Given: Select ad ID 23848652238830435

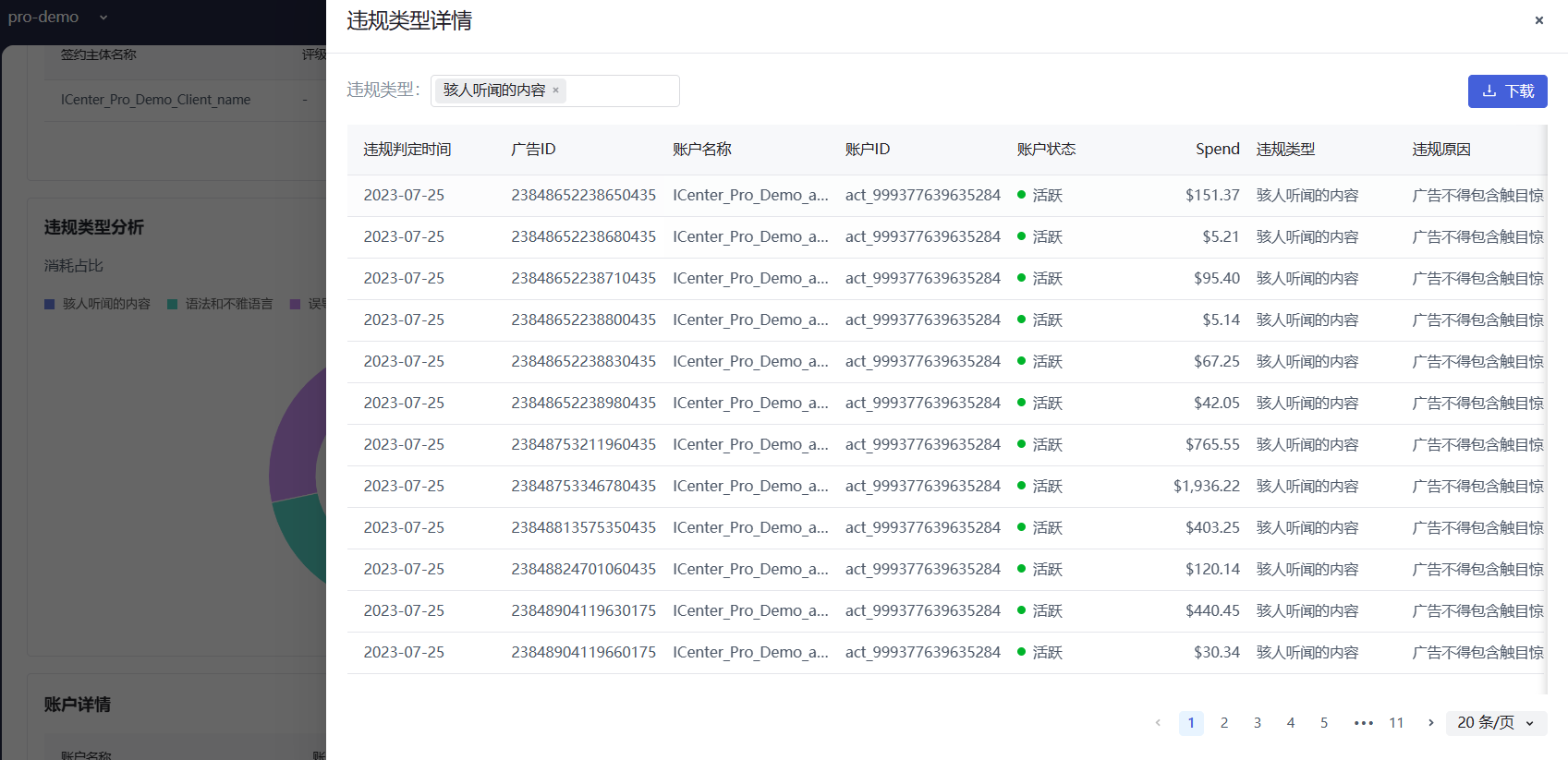Looking at the screenshot, I should (583, 362).
